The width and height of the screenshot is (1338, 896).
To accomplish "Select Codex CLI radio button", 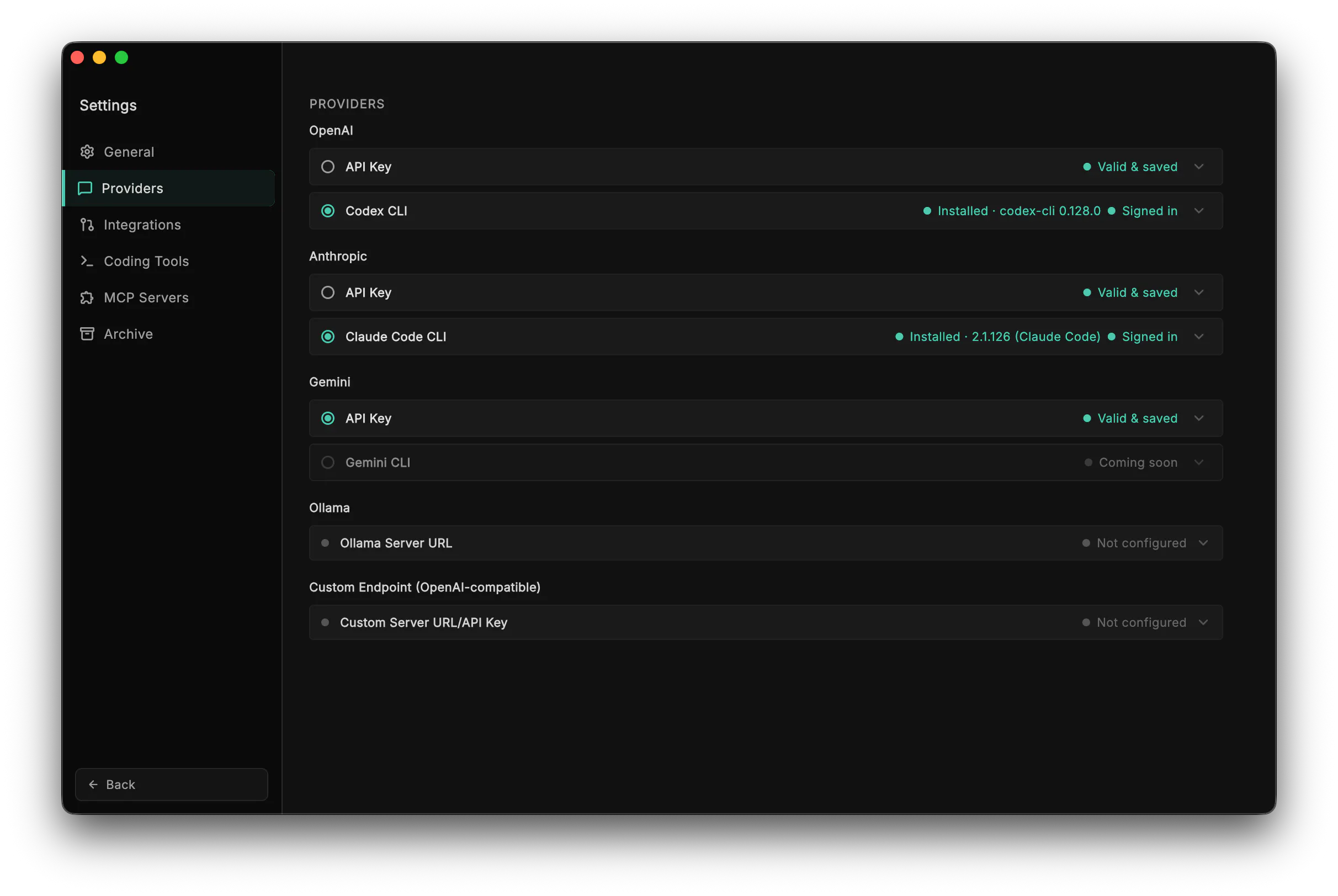I will point(328,211).
